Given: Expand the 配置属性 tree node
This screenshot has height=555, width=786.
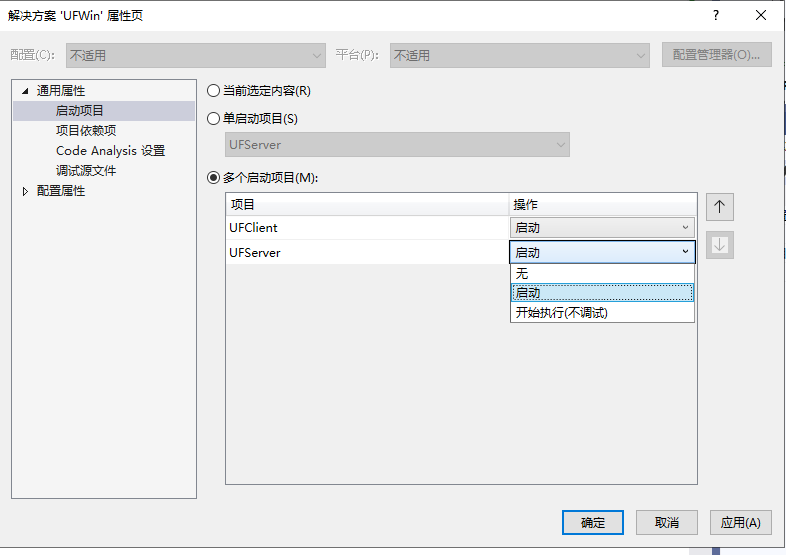Looking at the screenshot, I should point(25,192).
